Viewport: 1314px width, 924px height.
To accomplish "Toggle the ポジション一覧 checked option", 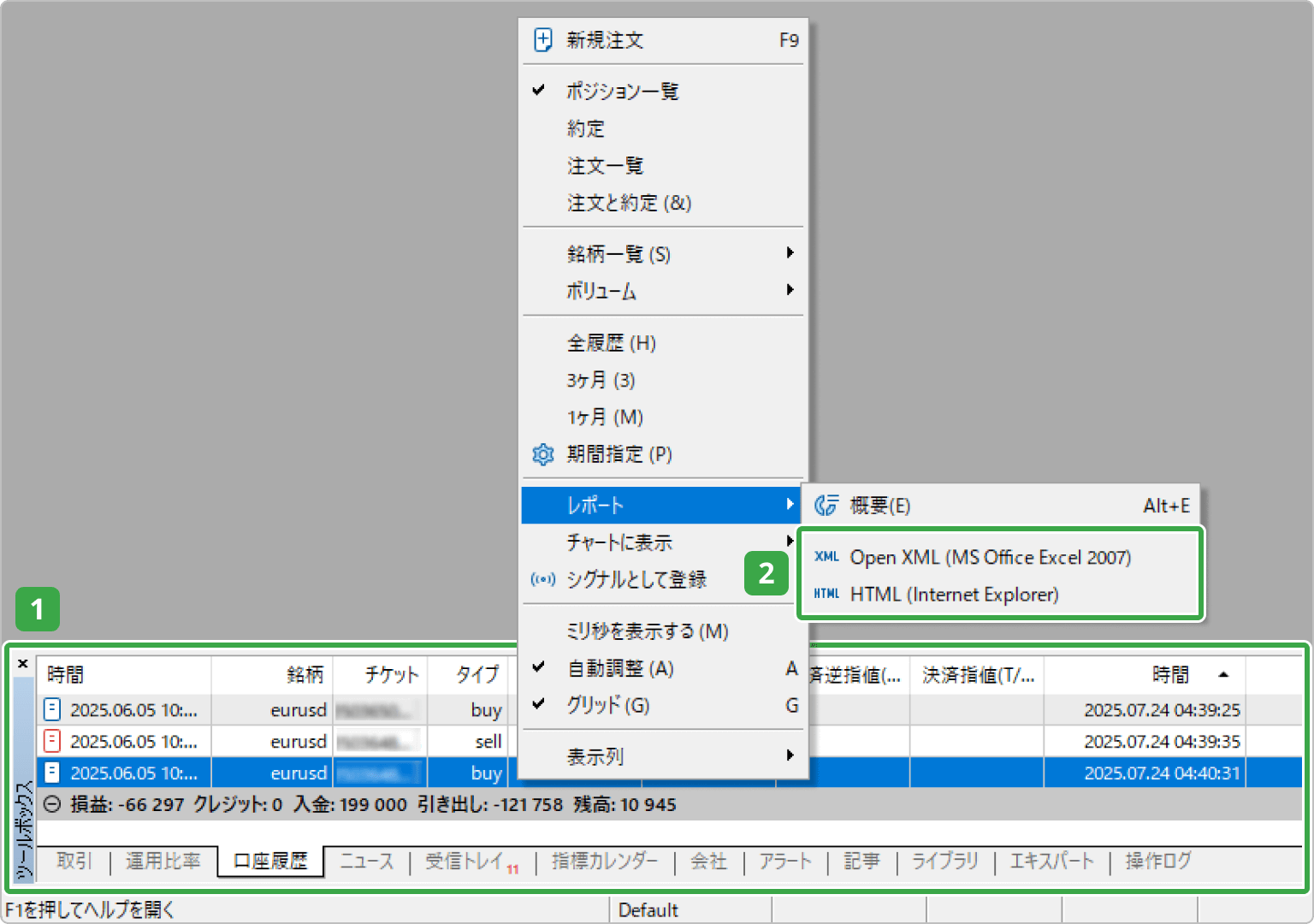I will pyautogui.click(x=663, y=91).
